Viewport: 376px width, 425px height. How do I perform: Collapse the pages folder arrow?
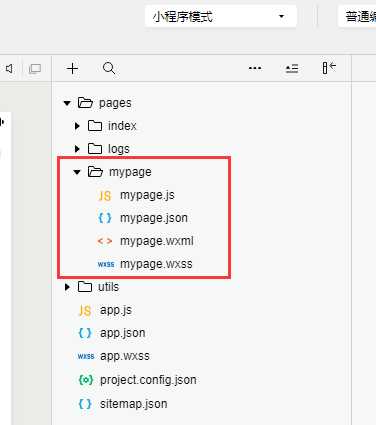[67, 103]
